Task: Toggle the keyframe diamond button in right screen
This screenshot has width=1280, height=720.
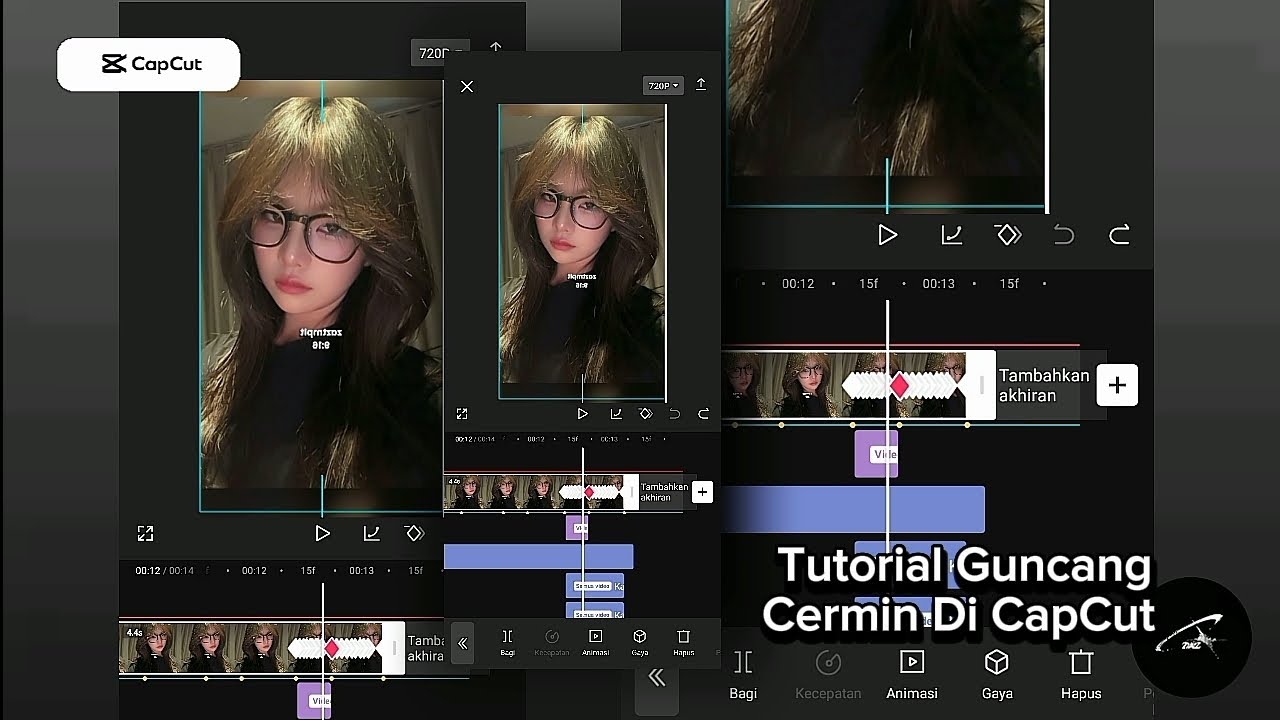Action: click(1008, 235)
